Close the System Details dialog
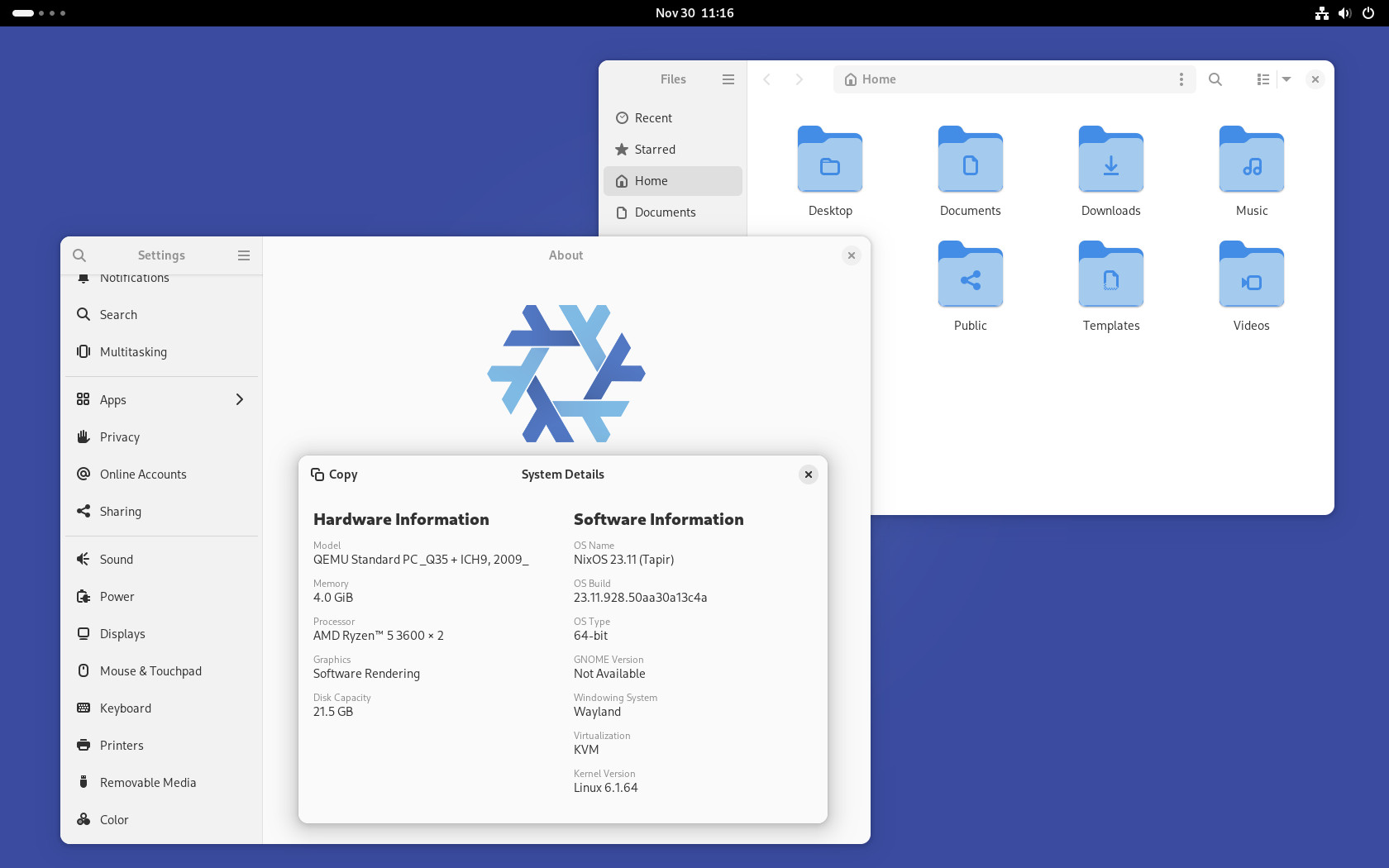Screen dimensions: 1389x868 809,475
